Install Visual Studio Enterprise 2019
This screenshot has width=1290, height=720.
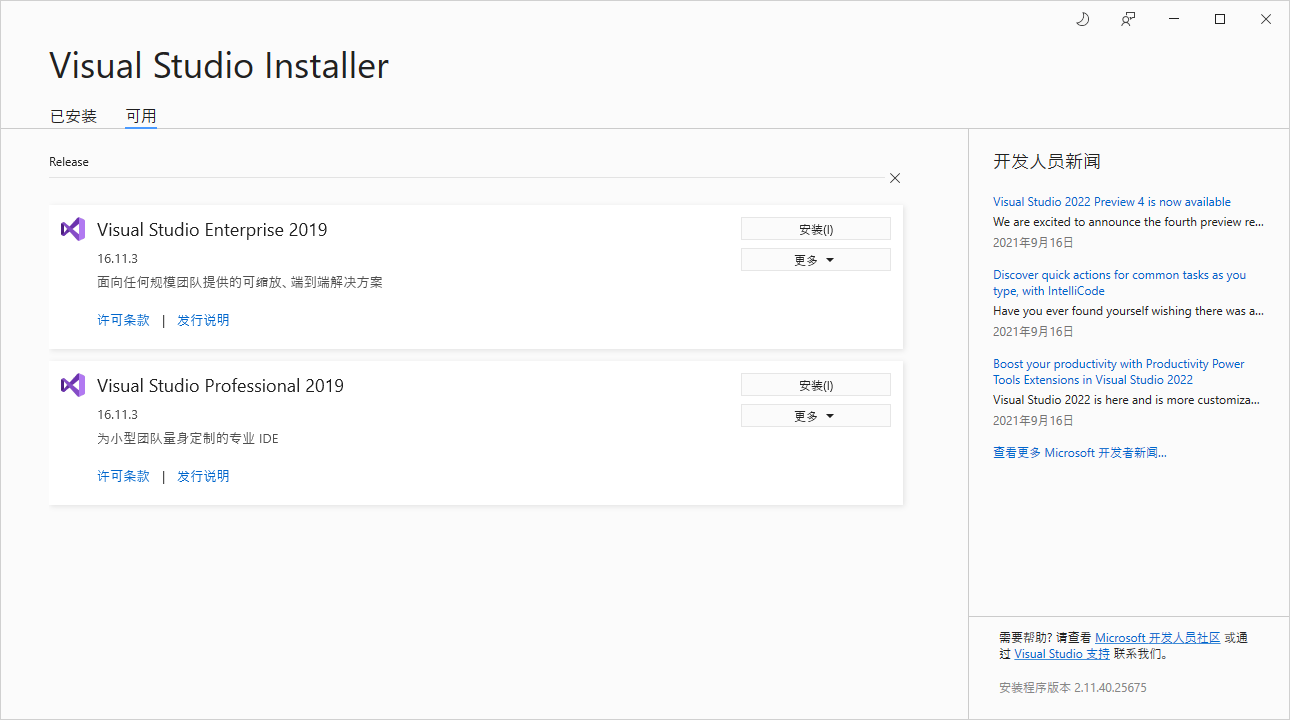[x=816, y=229]
